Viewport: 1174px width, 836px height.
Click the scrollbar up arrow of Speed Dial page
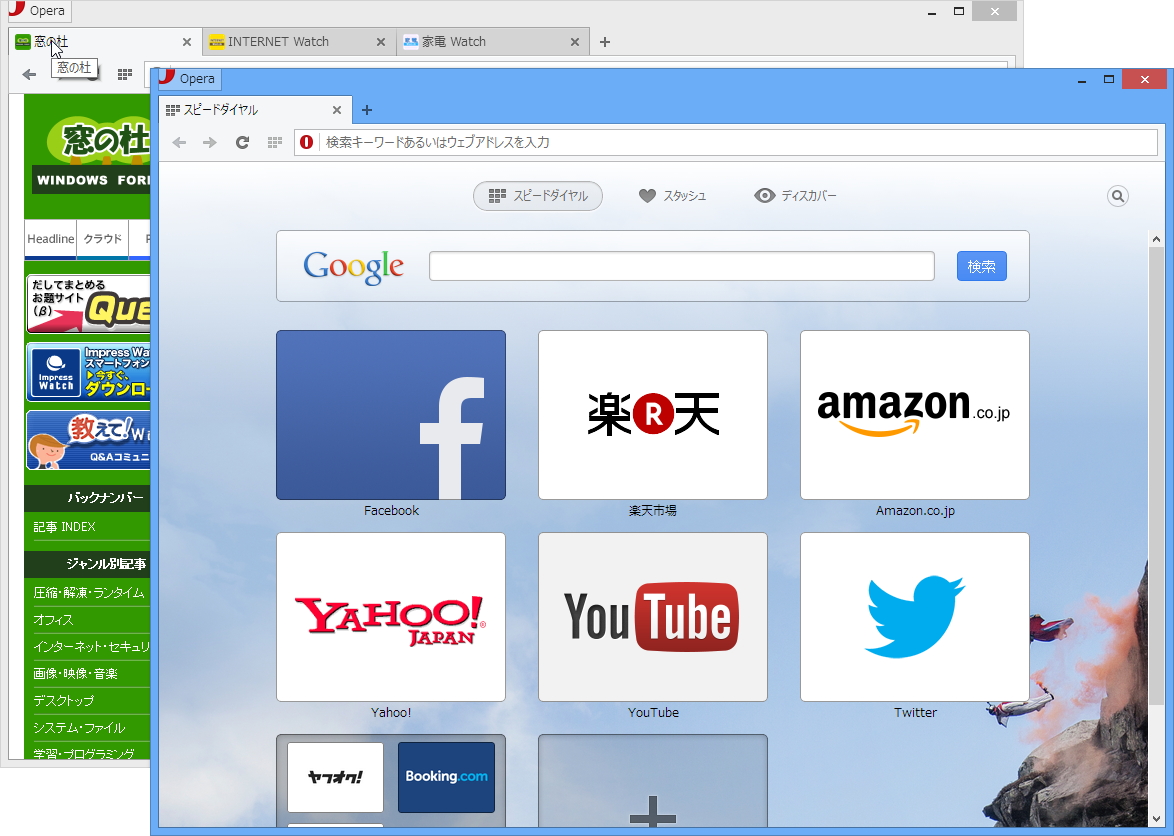click(x=1156, y=239)
